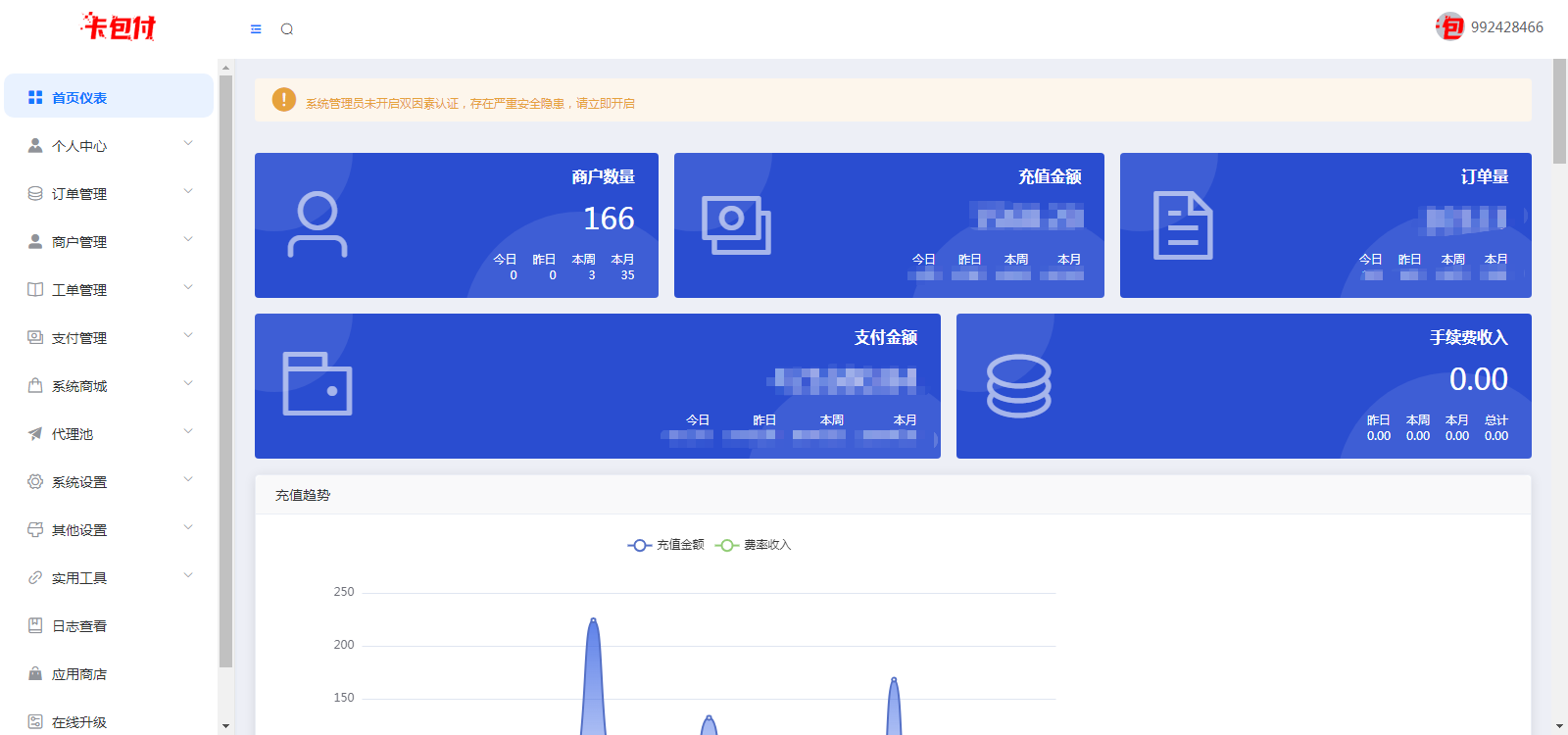Viewport: 1568px width, 735px height.
Task: Toggle the 费率收入 series in chart legend
Action: [x=754, y=545]
